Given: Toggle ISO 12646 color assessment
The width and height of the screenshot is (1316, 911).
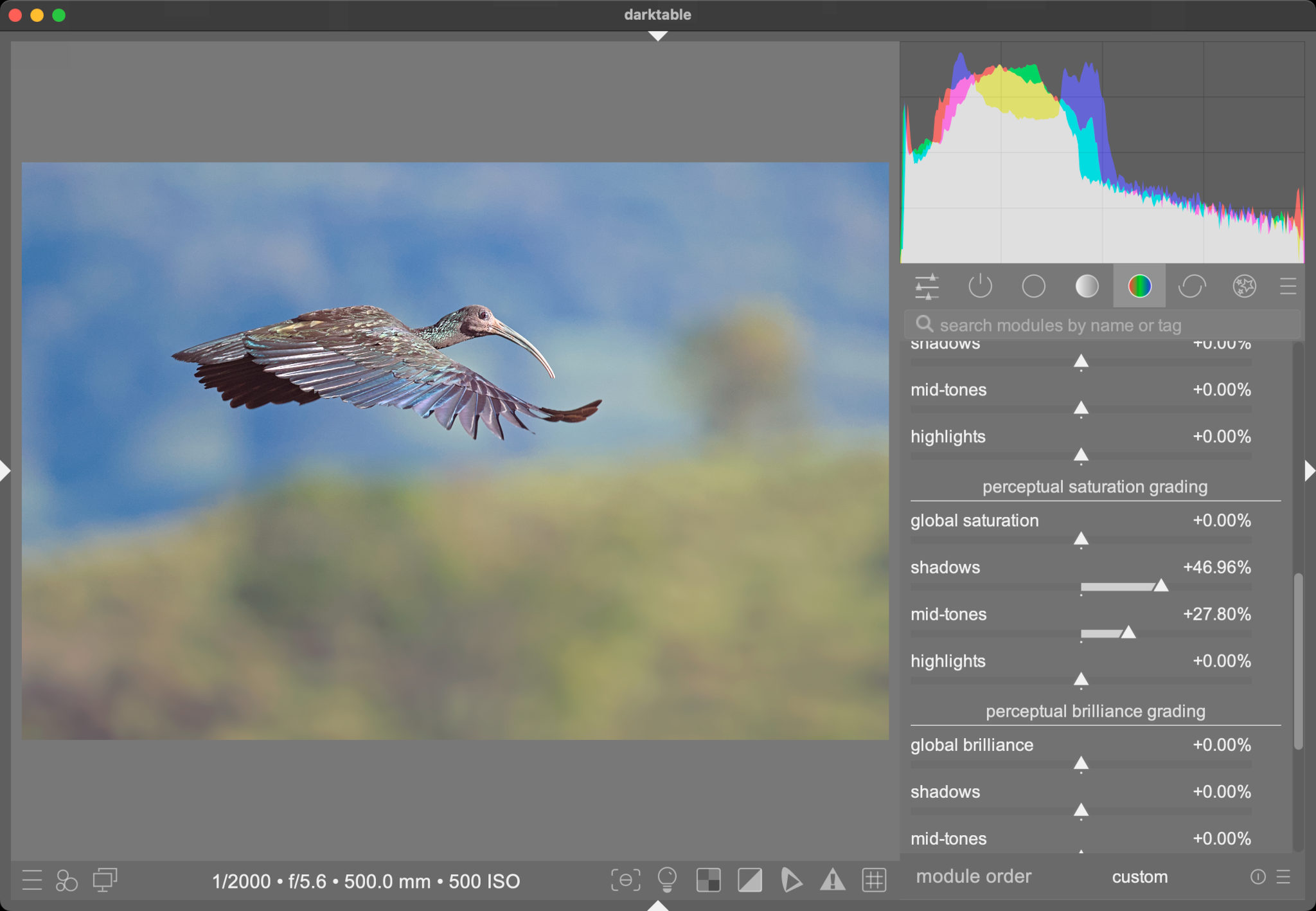Looking at the screenshot, I should click(667, 879).
